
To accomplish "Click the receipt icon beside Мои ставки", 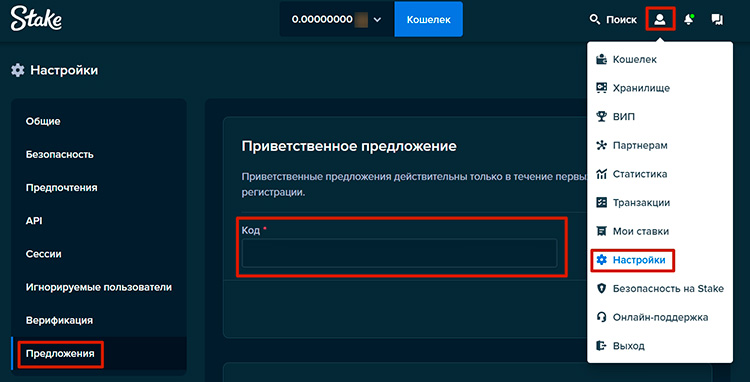I will click(x=601, y=231).
